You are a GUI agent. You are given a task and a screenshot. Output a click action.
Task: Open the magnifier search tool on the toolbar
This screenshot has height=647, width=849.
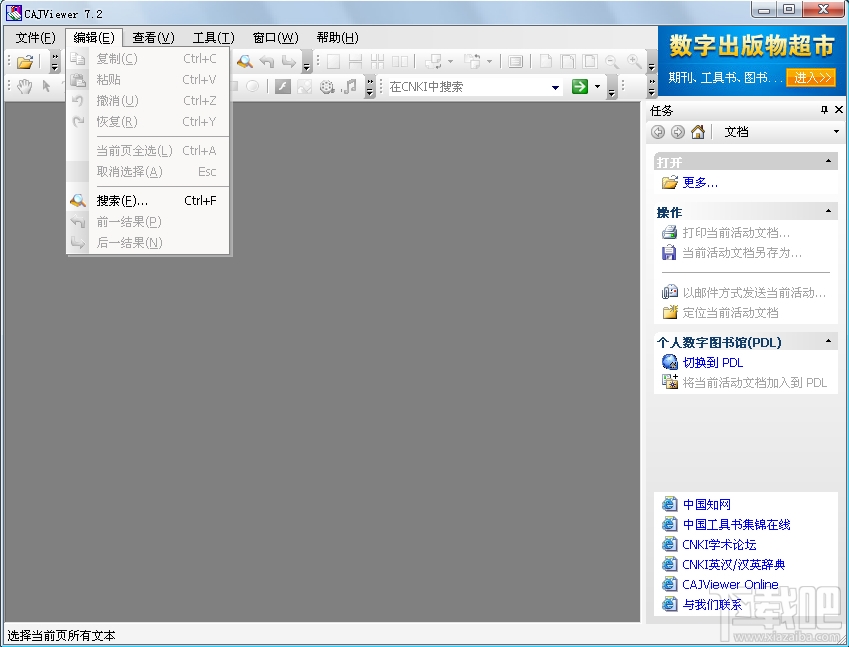(x=244, y=60)
